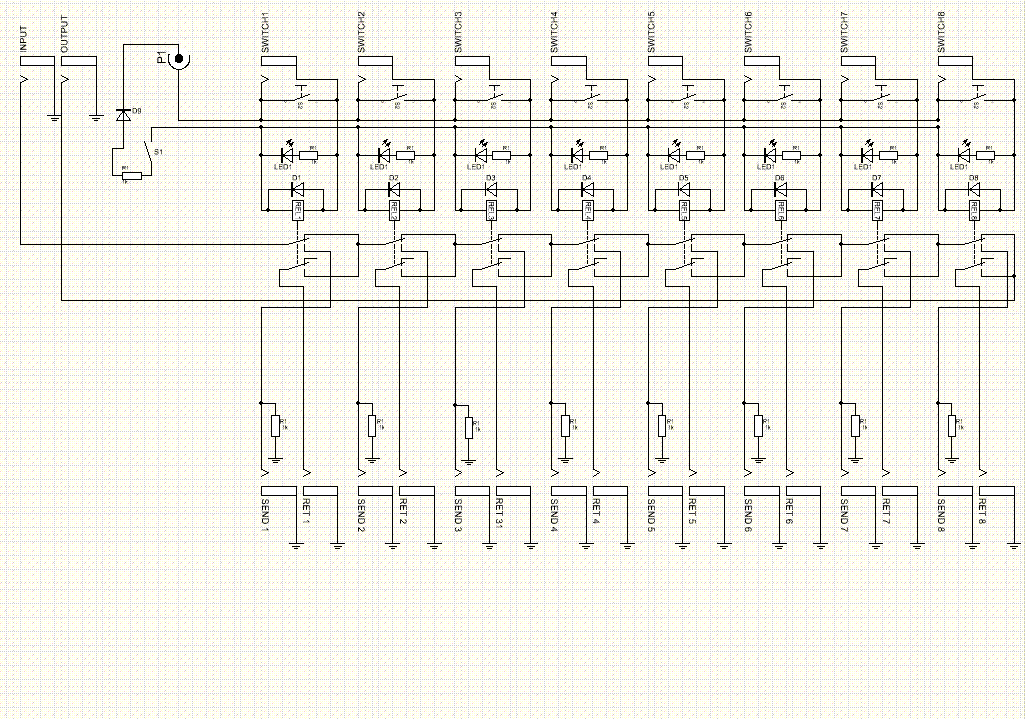Select the SEND 6 label

748,515
